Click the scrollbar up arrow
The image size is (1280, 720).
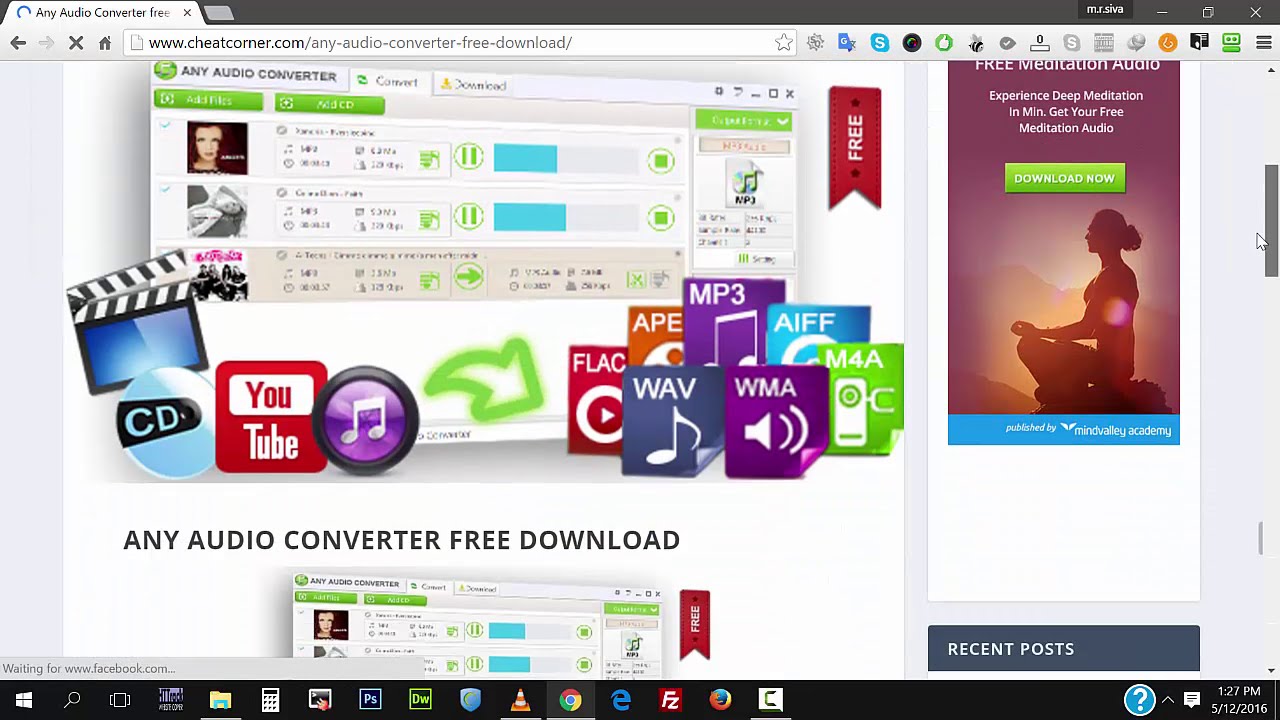pyautogui.click(x=1271, y=69)
